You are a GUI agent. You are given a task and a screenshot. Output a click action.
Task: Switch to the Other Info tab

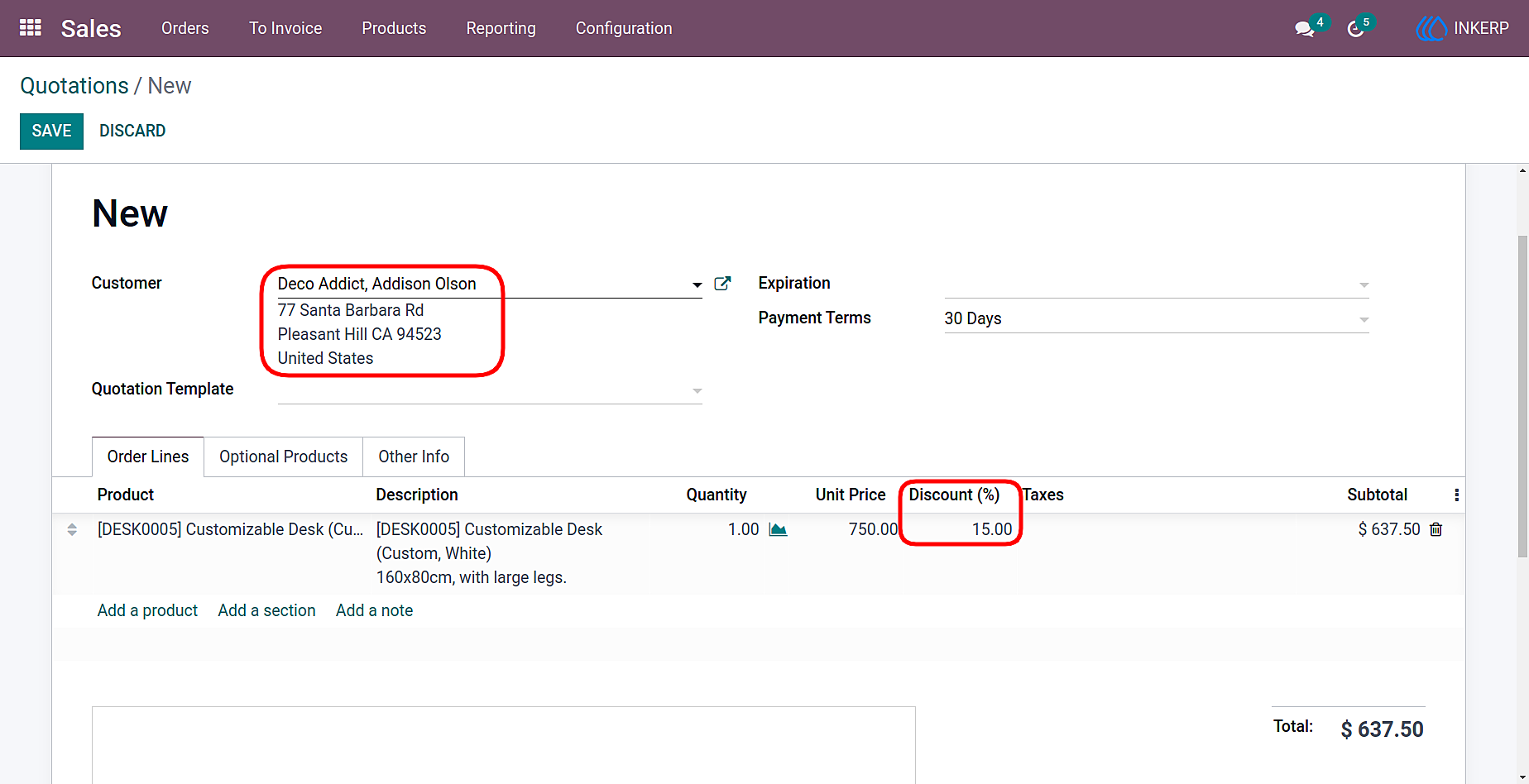pyautogui.click(x=414, y=457)
